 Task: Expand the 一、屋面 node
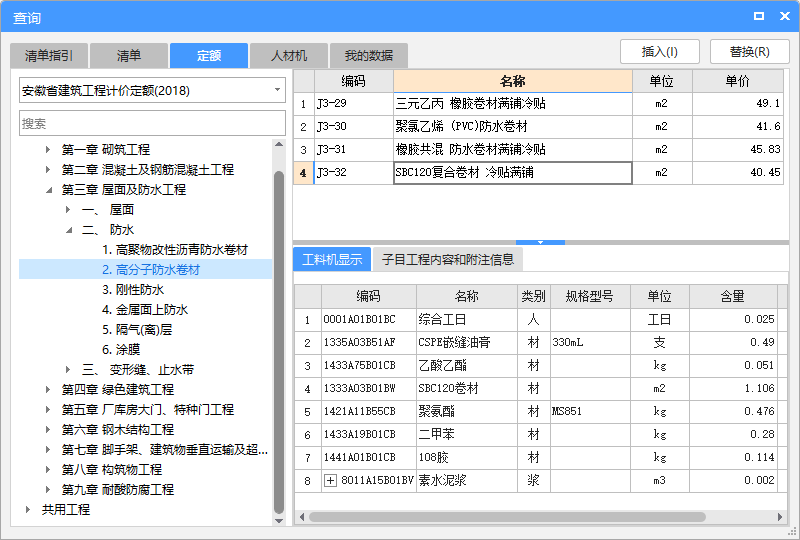68,209
